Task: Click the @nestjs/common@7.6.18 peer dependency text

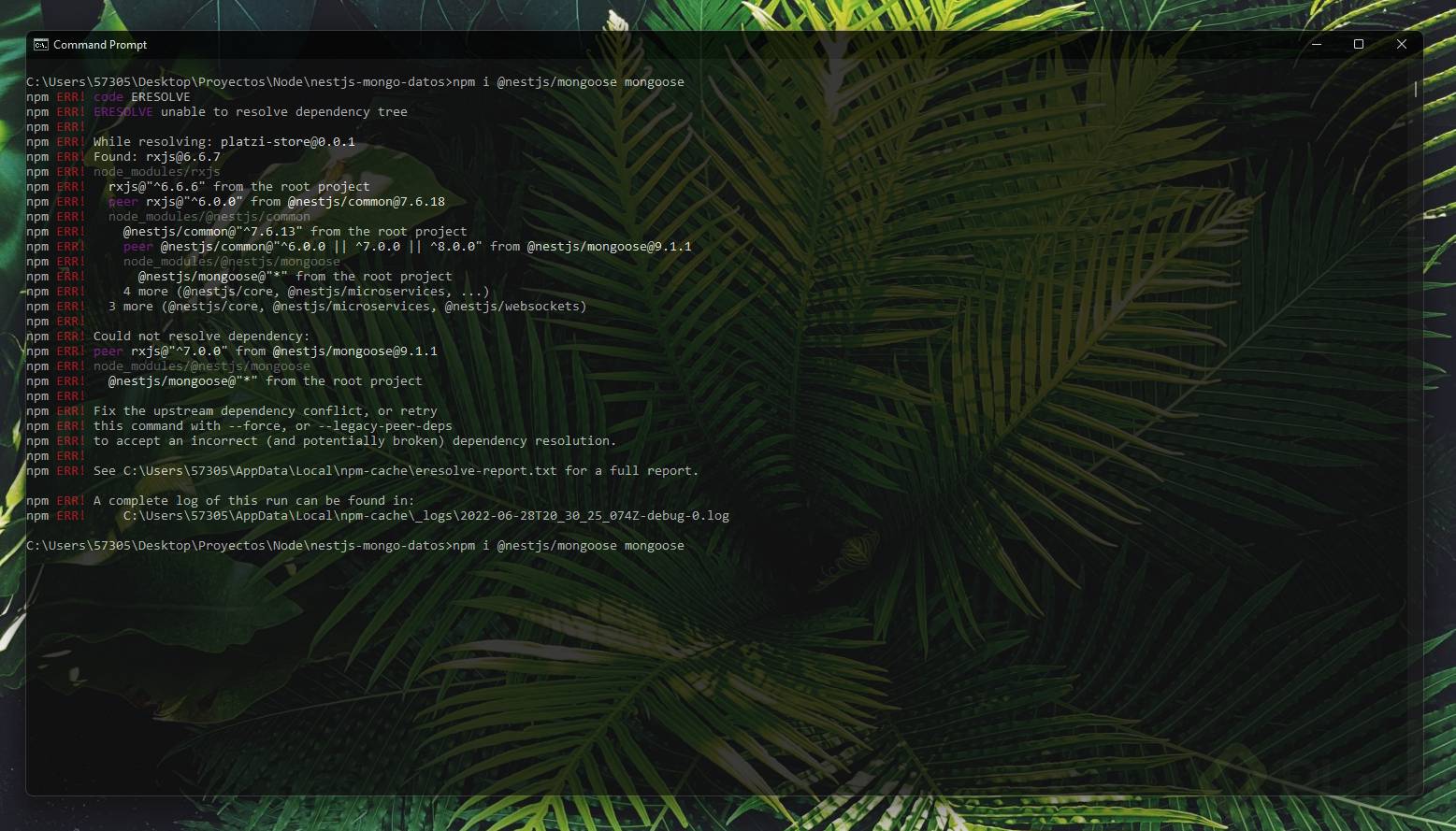Action: click(366, 201)
